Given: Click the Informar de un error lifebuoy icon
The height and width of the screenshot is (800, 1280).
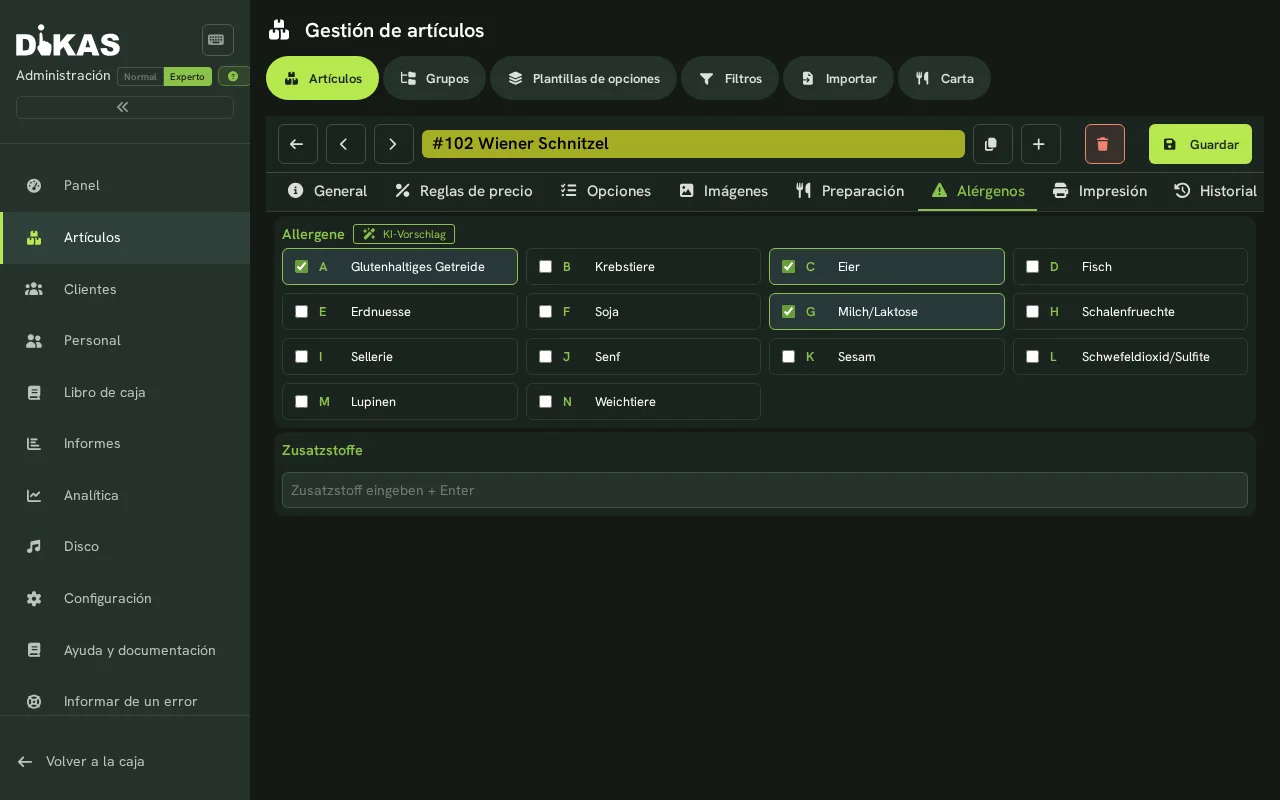Looking at the screenshot, I should coord(34,701).
